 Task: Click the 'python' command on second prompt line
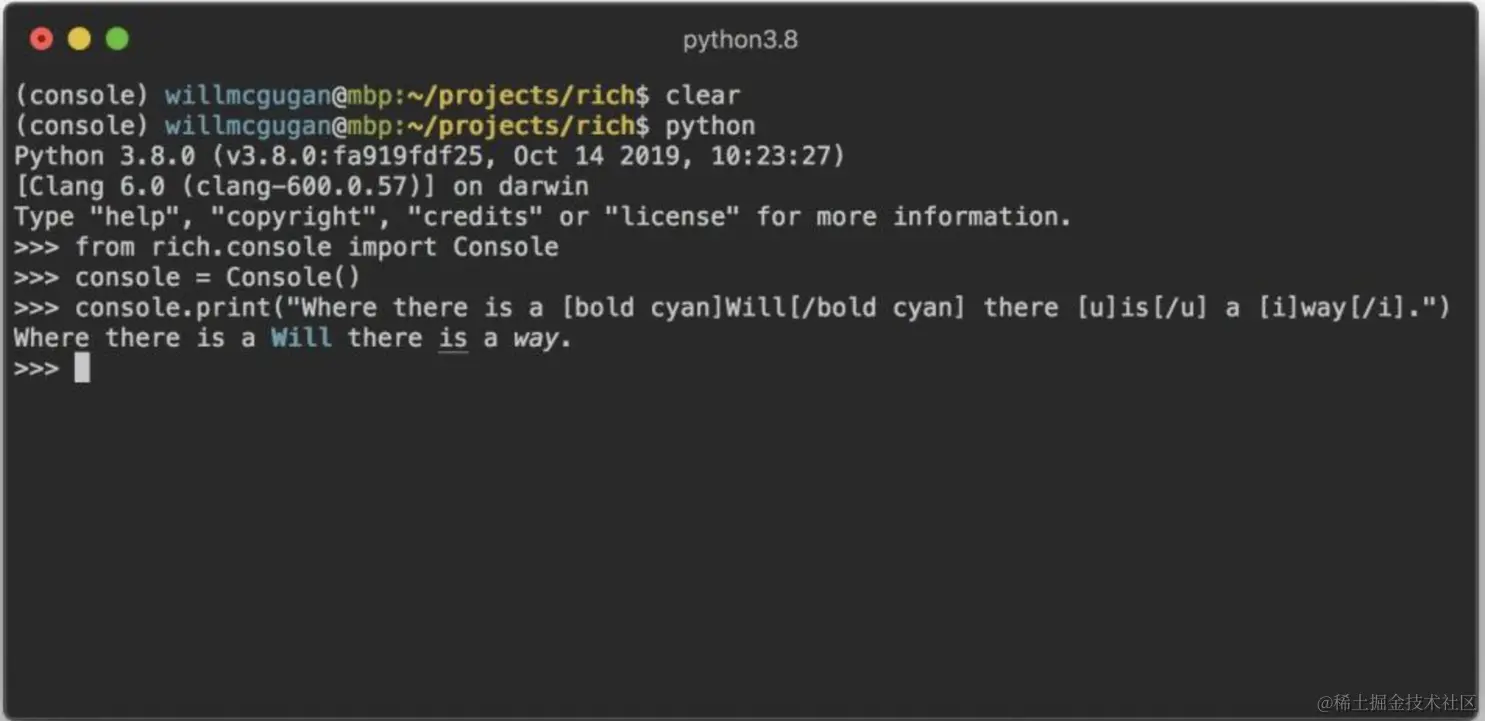point(710,126)
